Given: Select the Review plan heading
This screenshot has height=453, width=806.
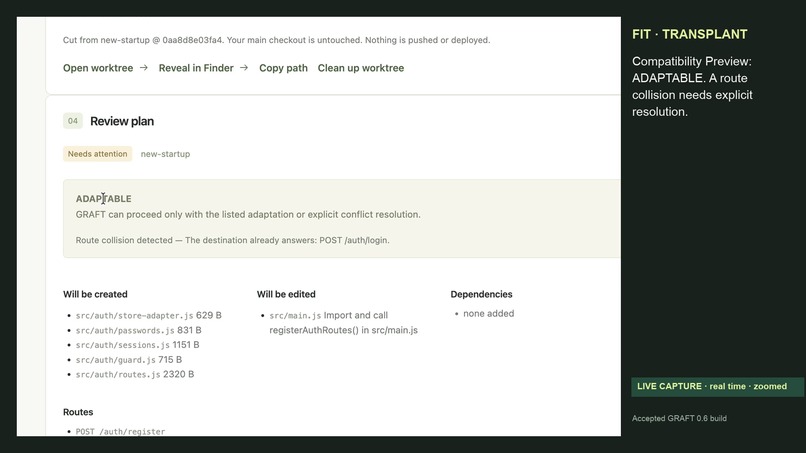Looking at the screenshot, I should pyautogui.click(x=122, y=121).
